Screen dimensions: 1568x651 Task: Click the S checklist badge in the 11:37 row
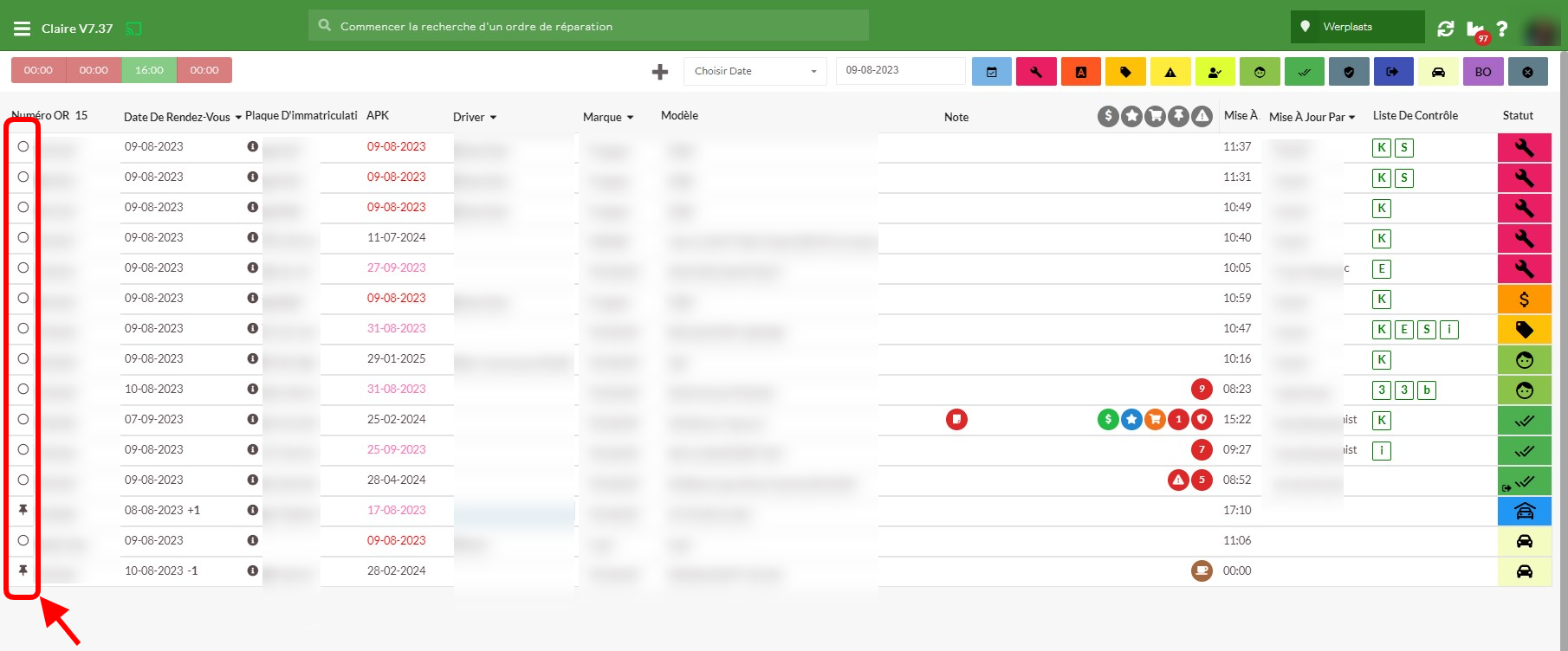1404,147
